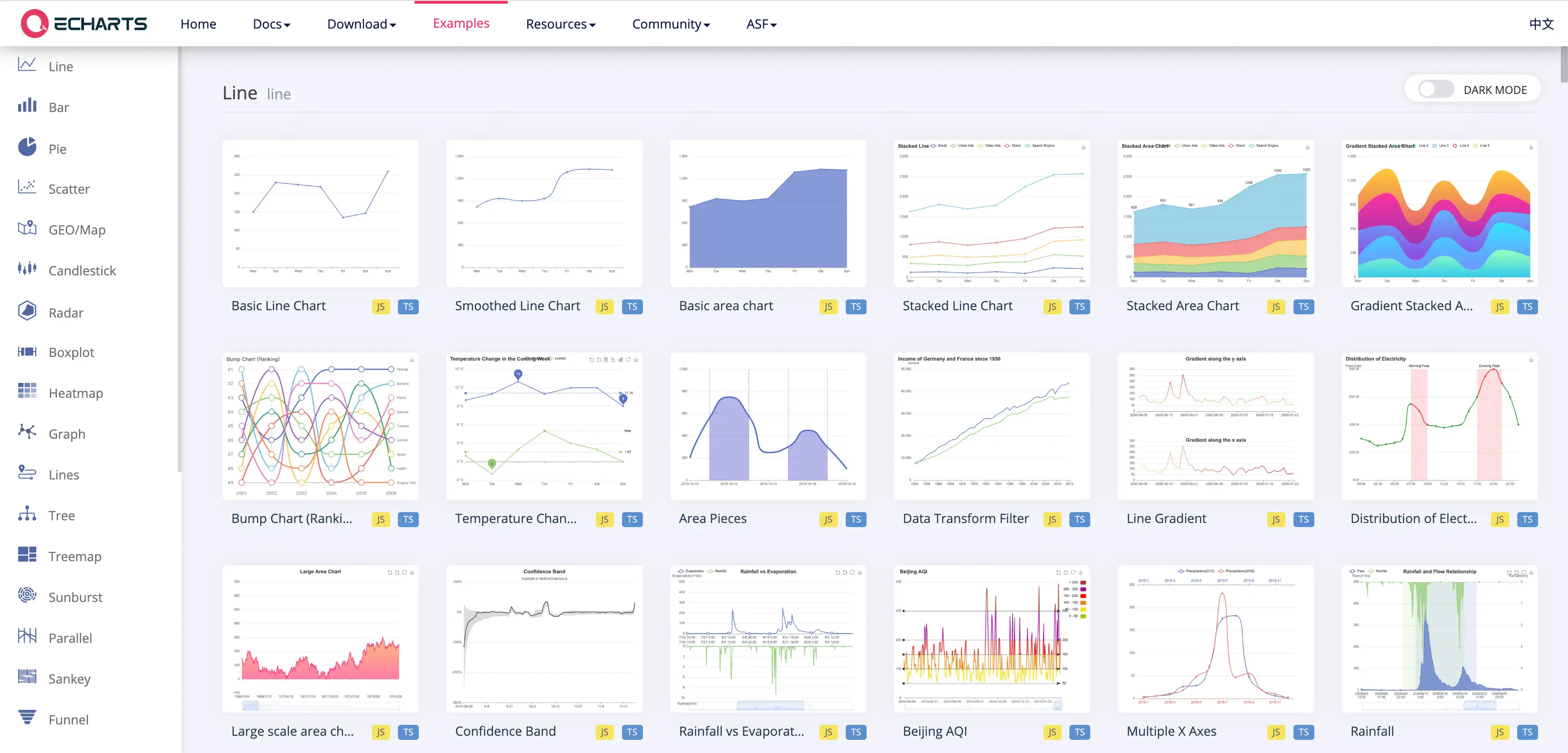
Task: Open the Temperature Change thumbnail
Action: [x=544, y=426]
